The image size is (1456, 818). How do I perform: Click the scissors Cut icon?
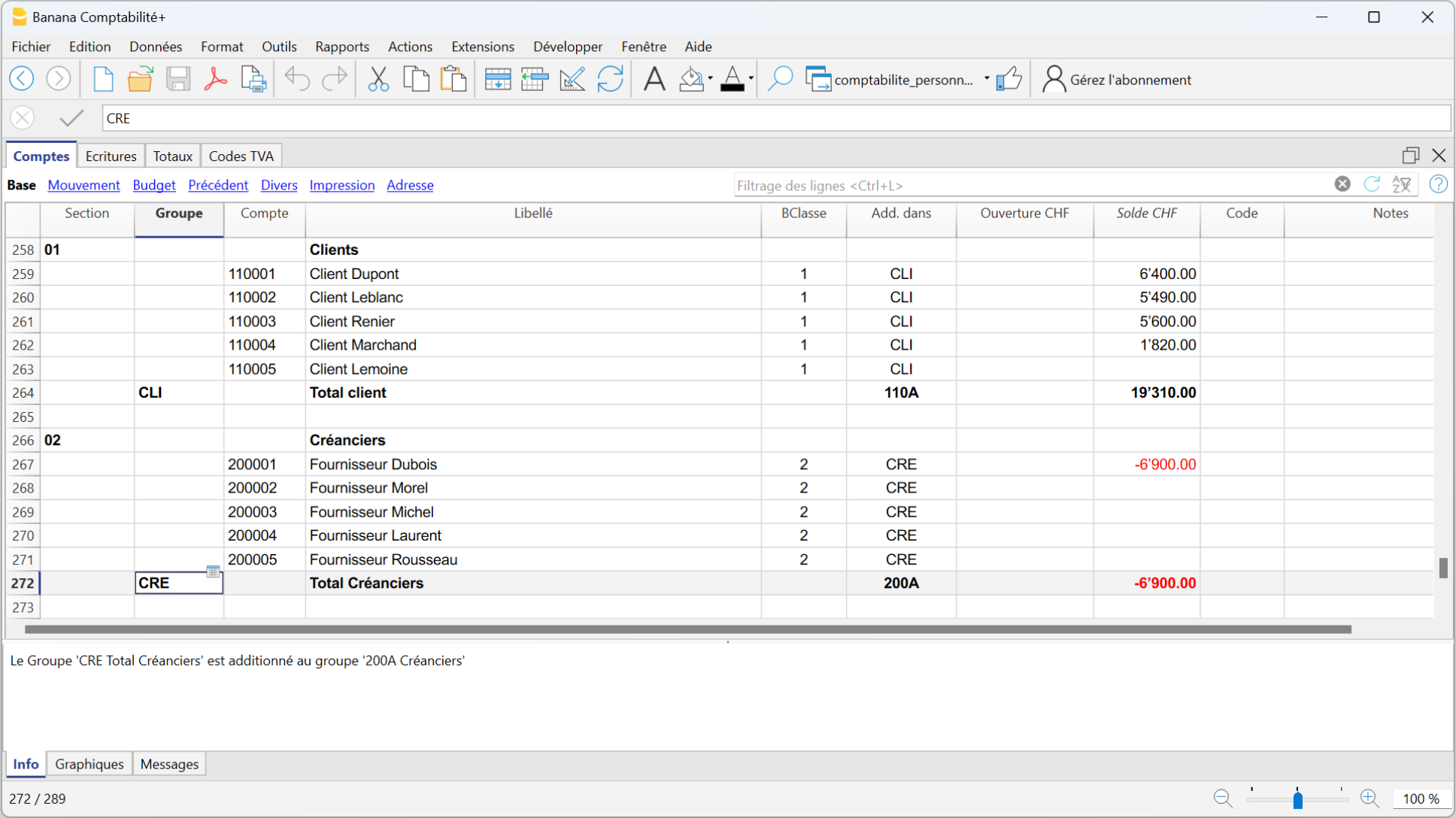pyautogui.click(x=378, y=79)
